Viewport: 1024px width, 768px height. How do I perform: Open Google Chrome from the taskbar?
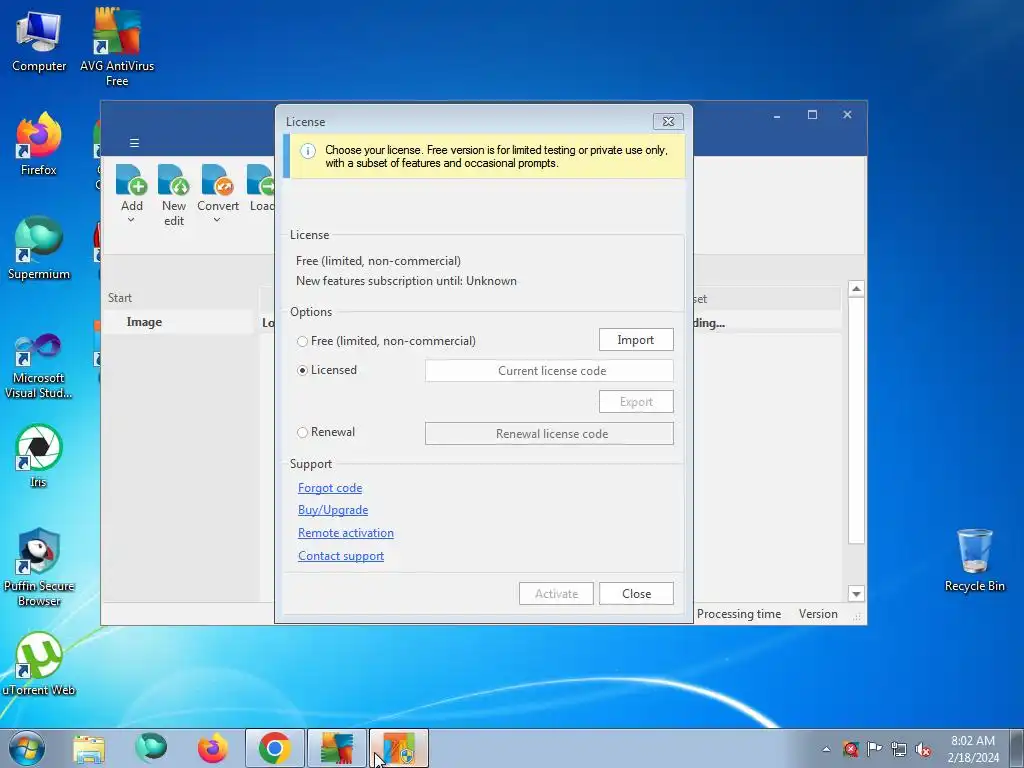click(275, 748)
